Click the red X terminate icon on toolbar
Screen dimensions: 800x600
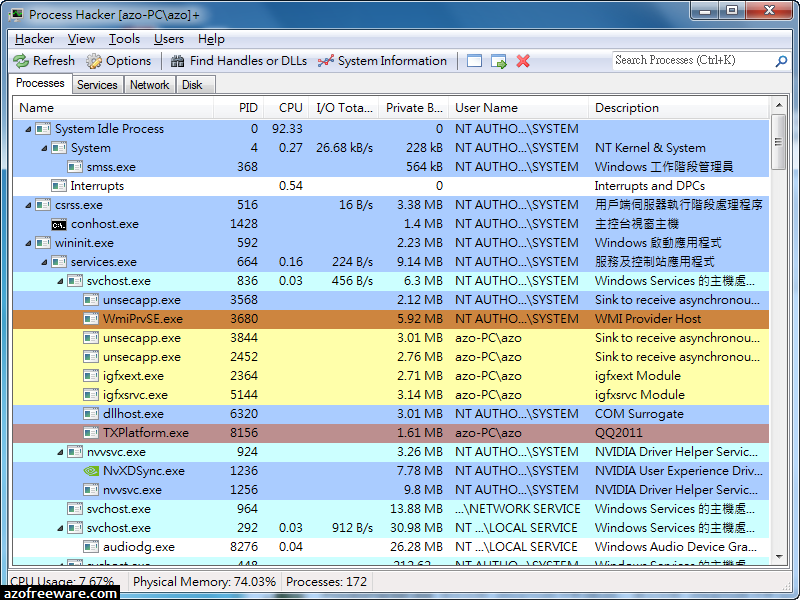pos(521,60)
